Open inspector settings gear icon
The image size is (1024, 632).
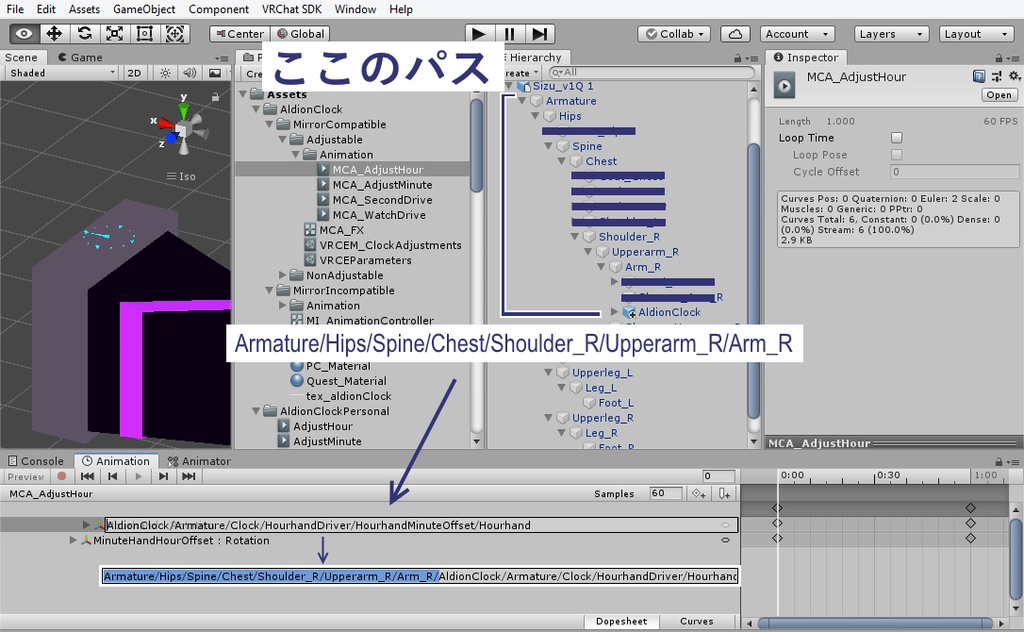tap(1014, 76)
